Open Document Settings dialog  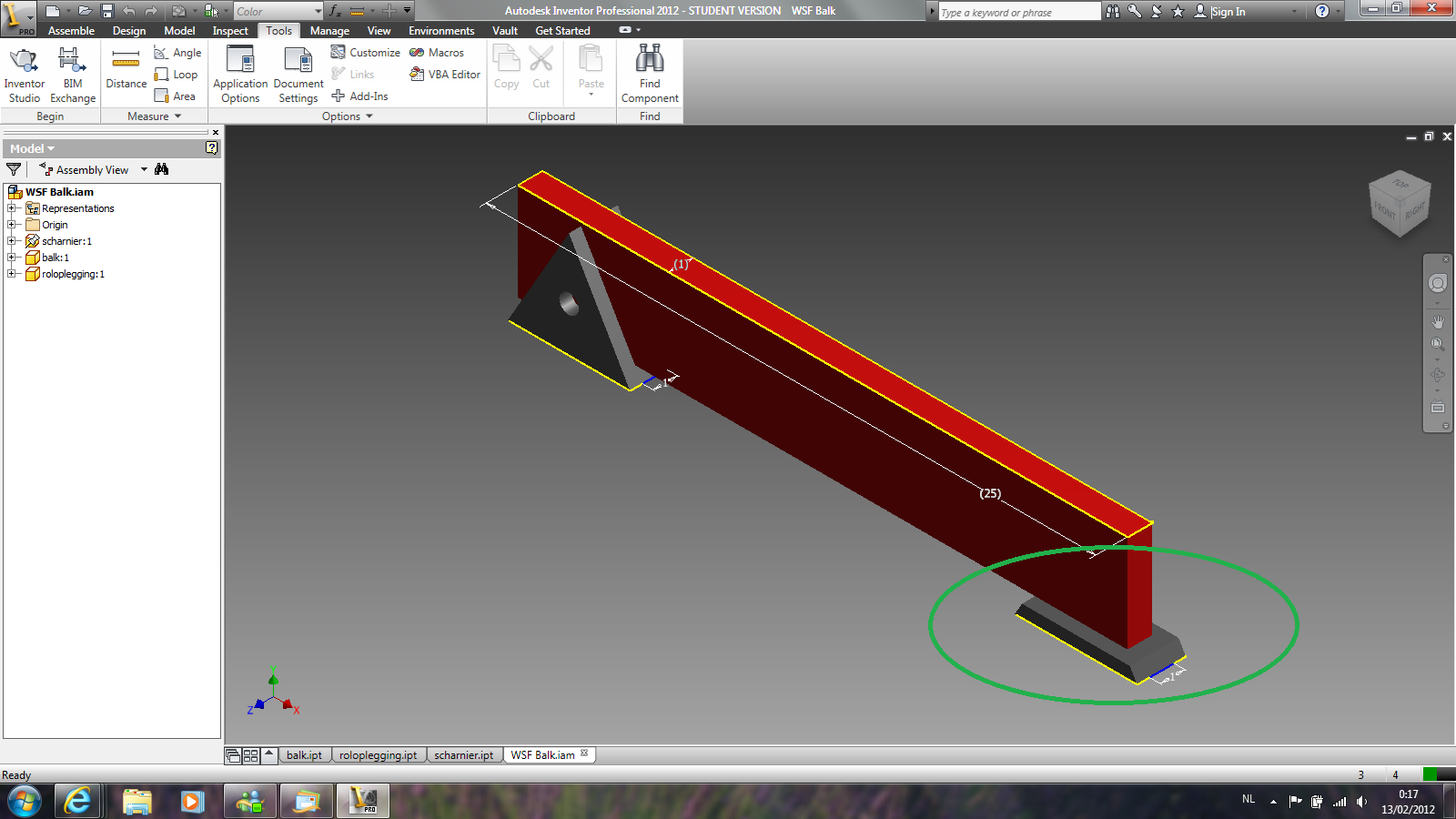pos(298,75)
